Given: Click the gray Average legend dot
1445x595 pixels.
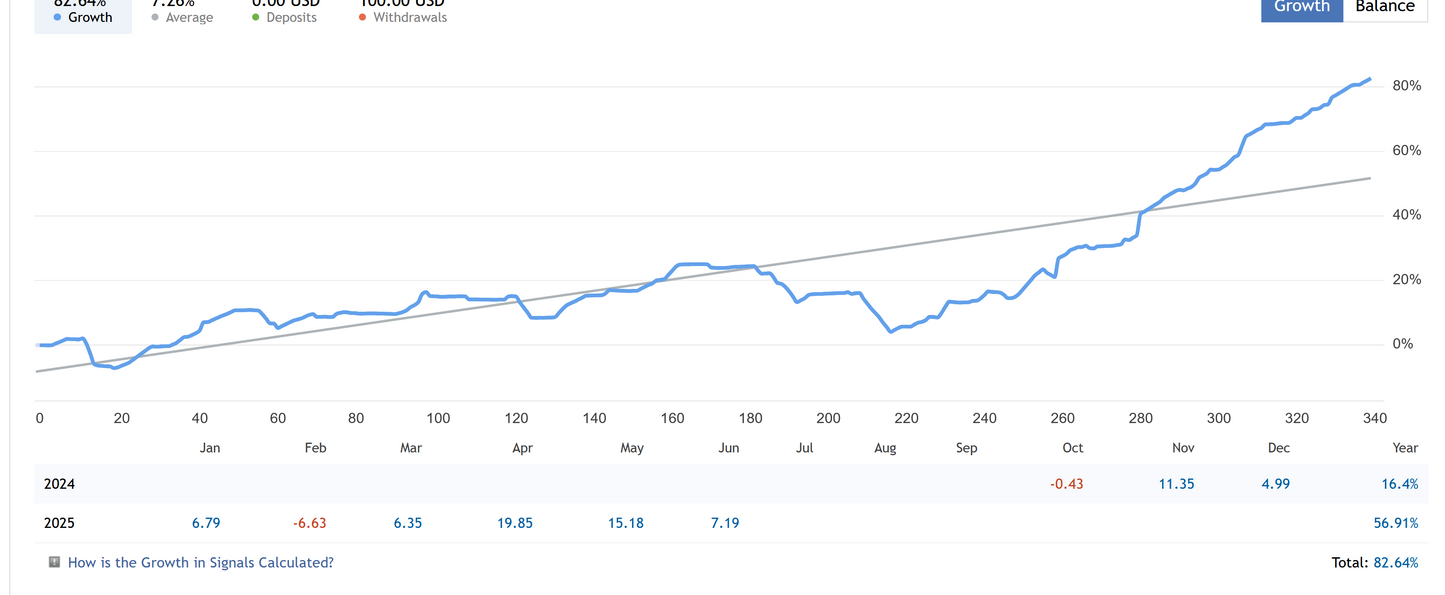Looking at the screenshot, I should pos(155,18).
